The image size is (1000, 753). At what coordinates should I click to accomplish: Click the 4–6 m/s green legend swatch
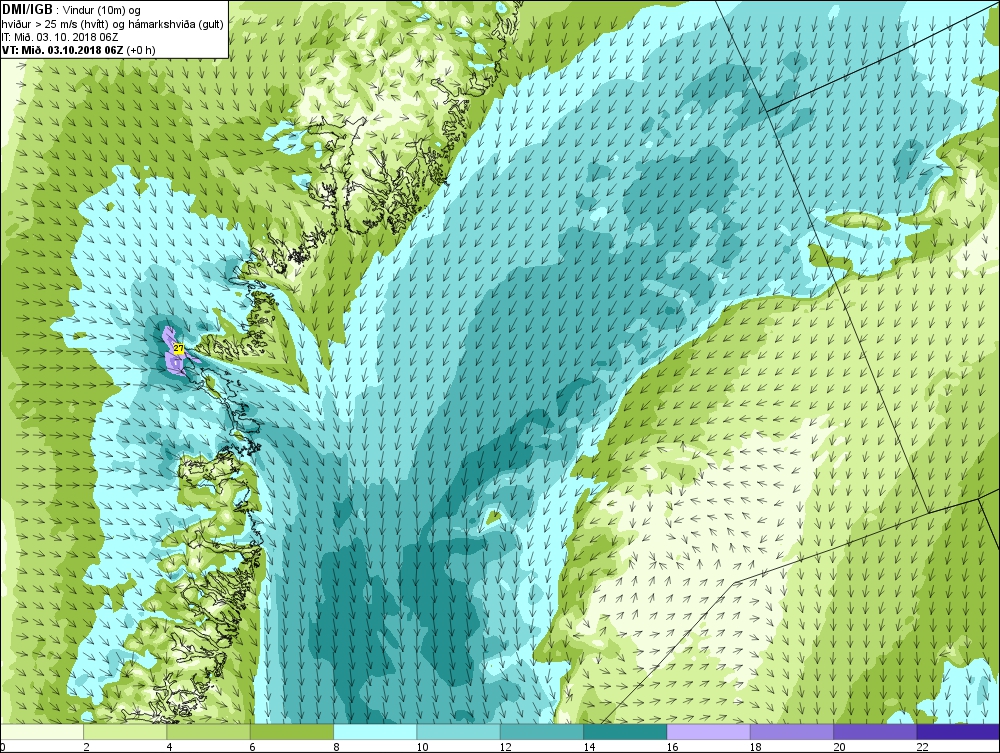coord(209,732)
